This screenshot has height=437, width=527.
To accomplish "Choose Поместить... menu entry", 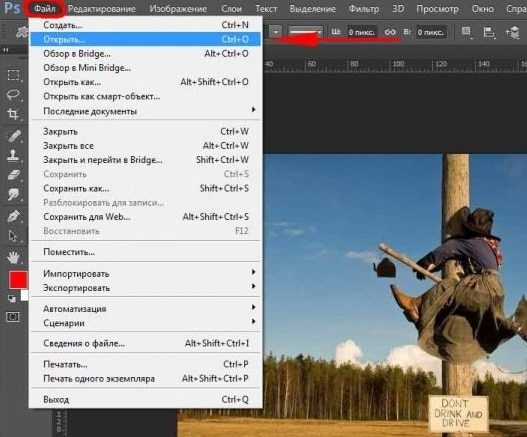I will coord(146,252).
